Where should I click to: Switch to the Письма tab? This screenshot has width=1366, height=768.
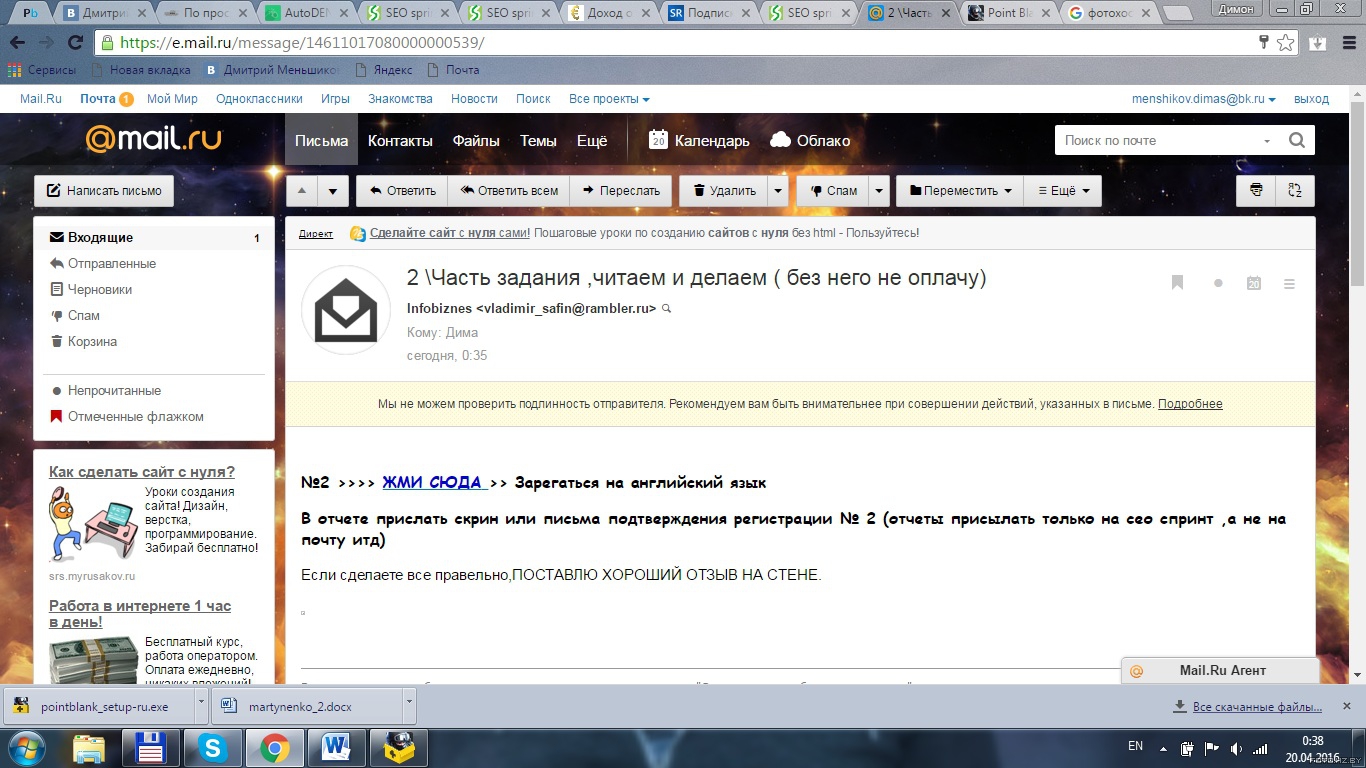(x=321, y=140)
